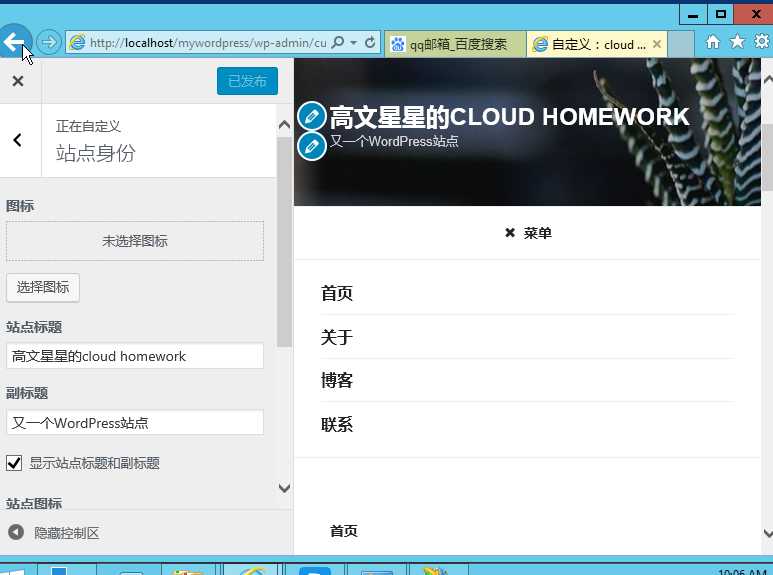Go back with the browser back arrow
The height and width of the screenshot is (575, 773).
coord(15,41)
